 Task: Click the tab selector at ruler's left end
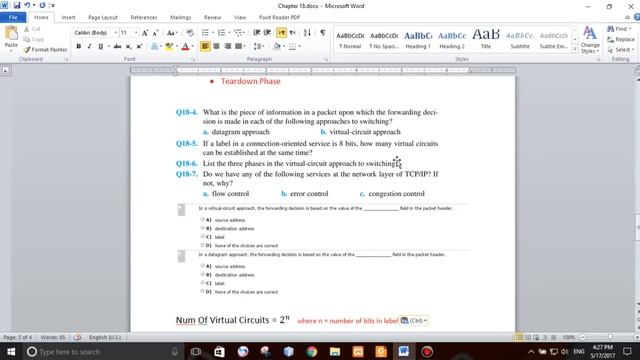tap(6, 71)
